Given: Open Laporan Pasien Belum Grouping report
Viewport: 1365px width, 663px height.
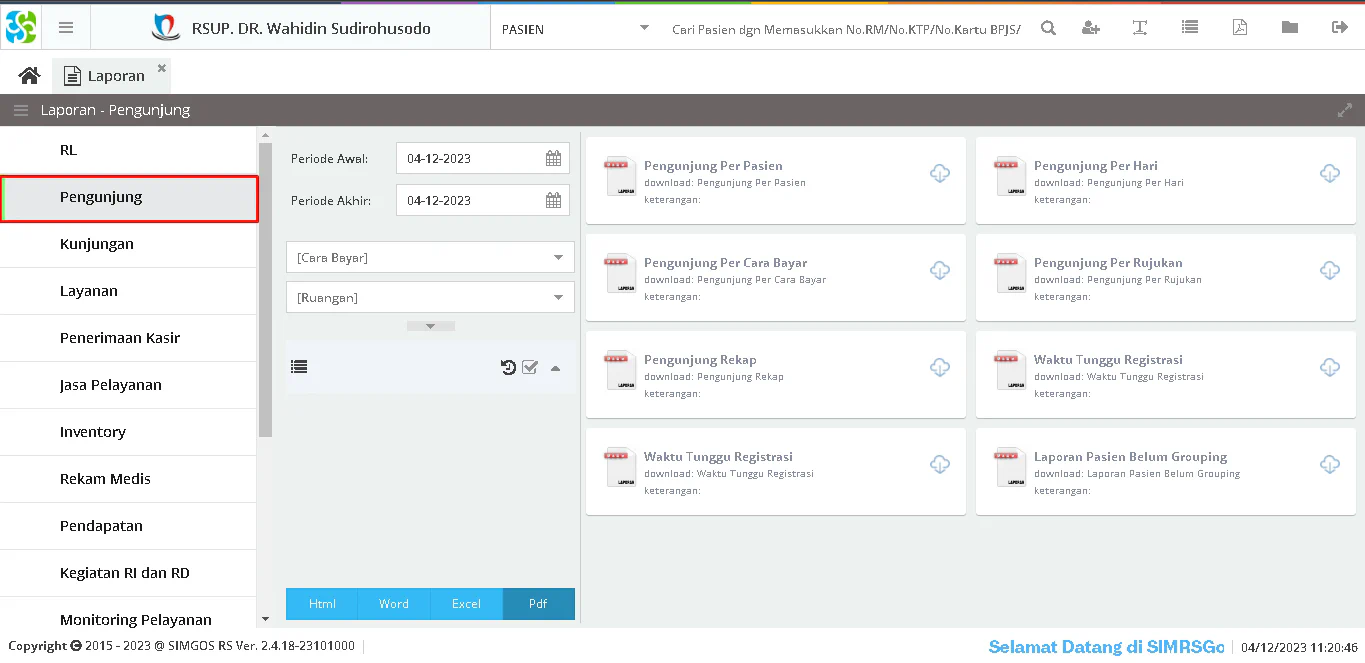Looking at the screenshot, I should coord(1130,457).
